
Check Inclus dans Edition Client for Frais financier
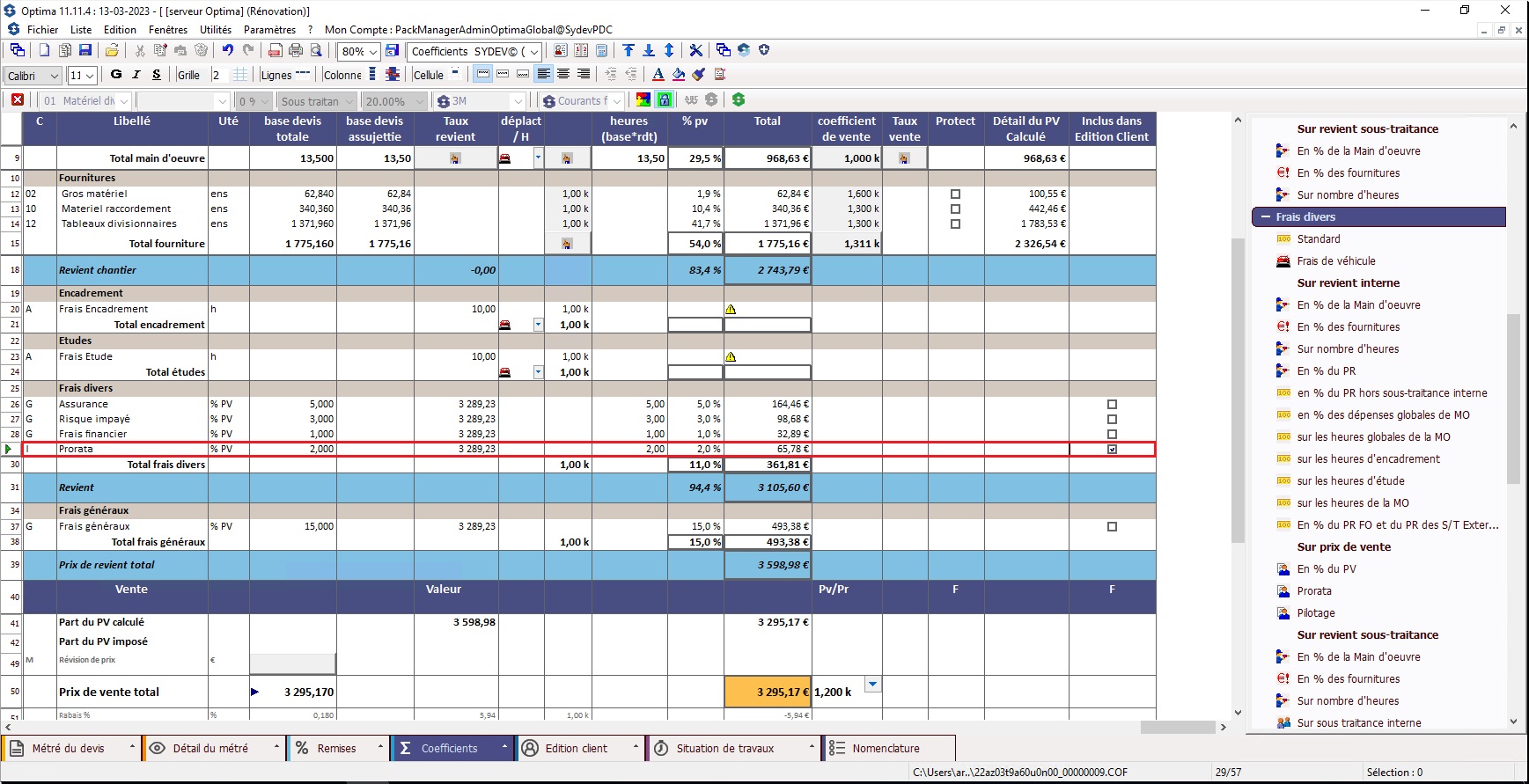tap(1112, 434)
